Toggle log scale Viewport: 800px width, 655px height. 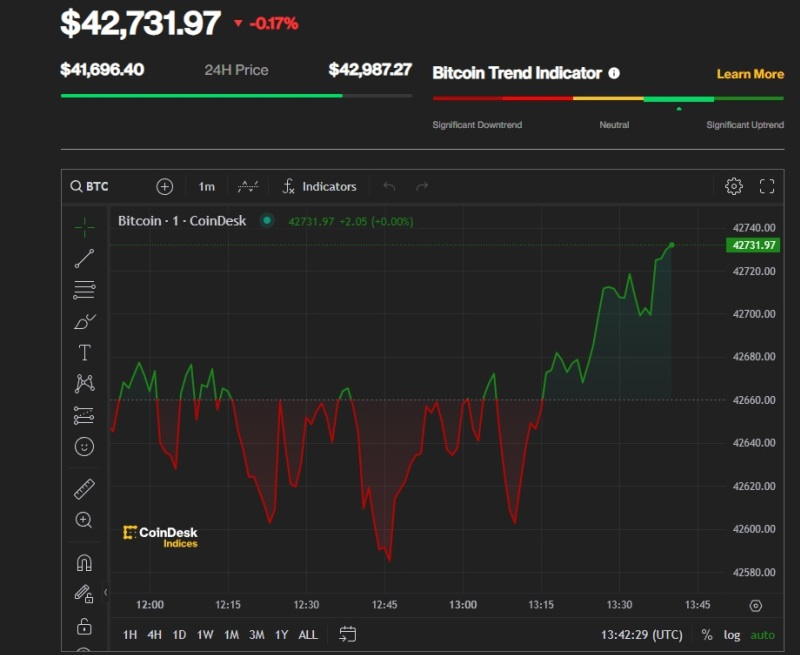(x=732, y=635)
